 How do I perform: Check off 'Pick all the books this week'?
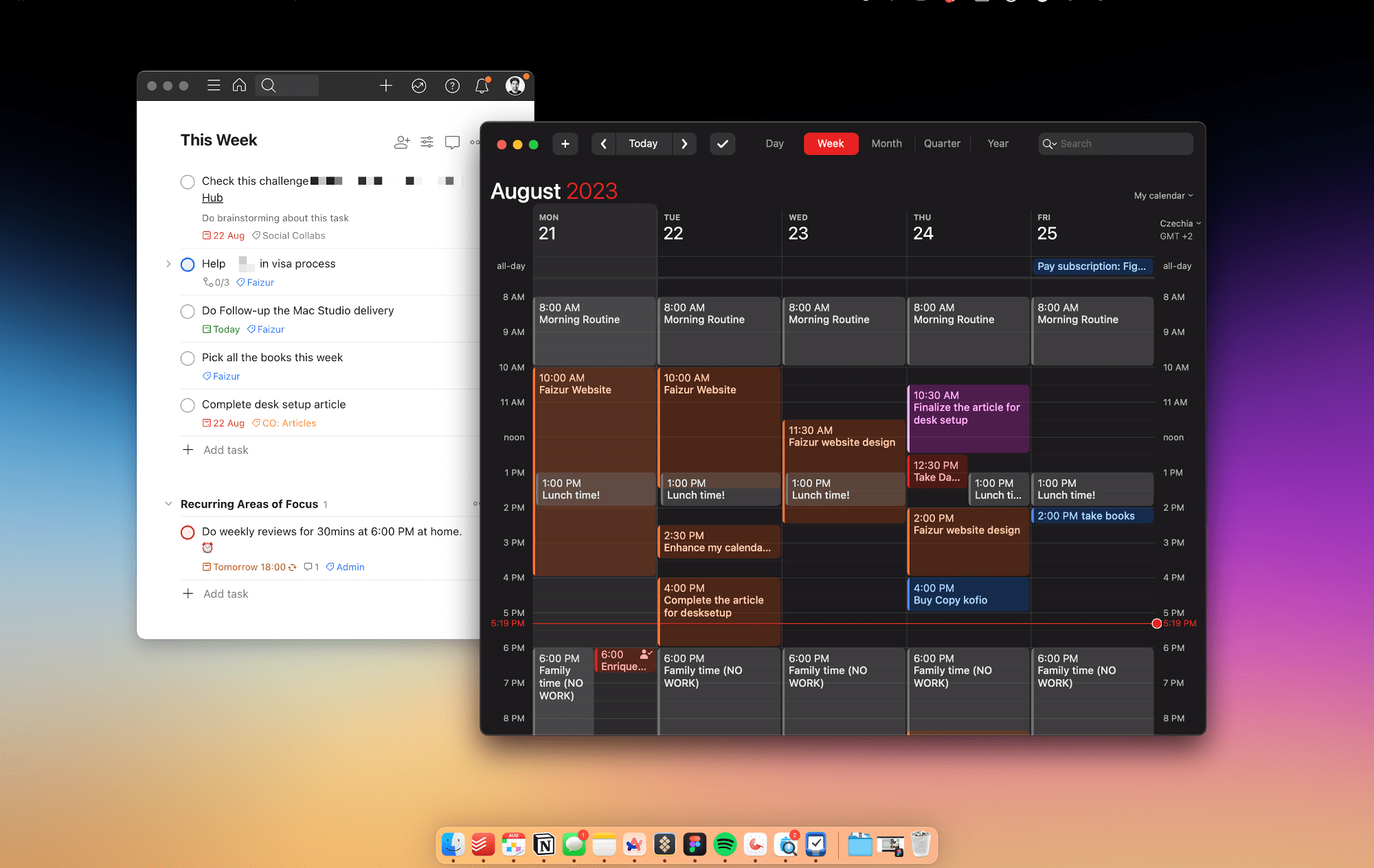[x=188, y=358]
